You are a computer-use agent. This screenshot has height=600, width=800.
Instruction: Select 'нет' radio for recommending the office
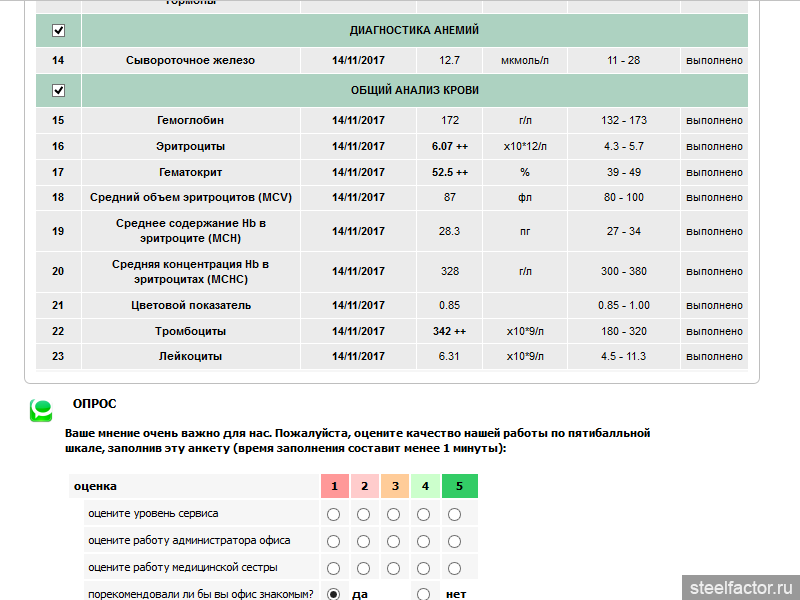[423, 594]
